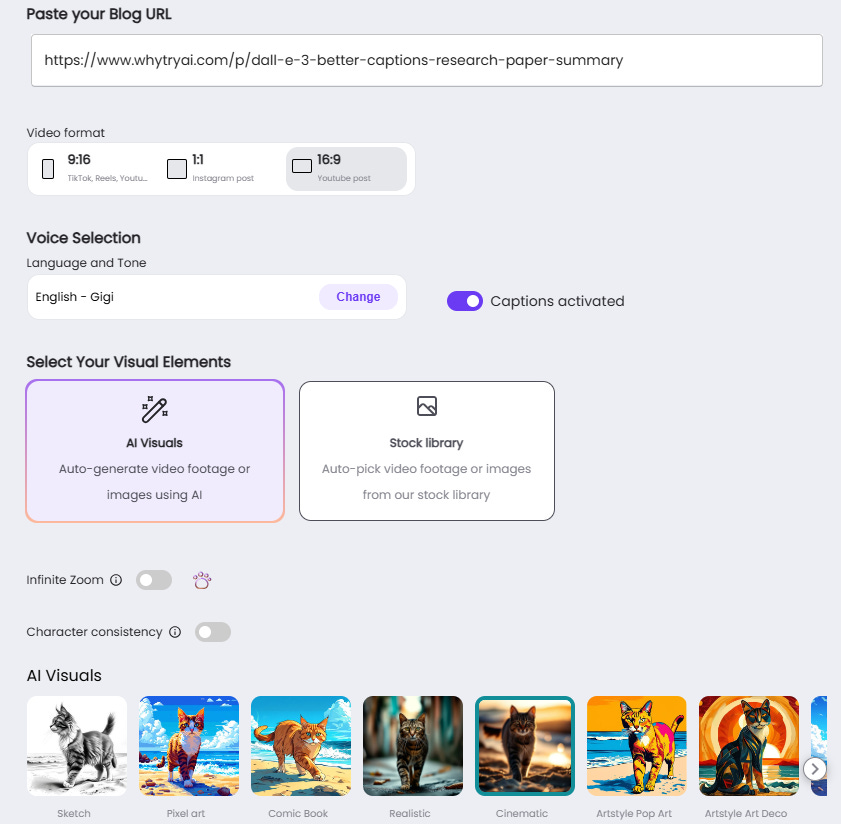Click the Stock library image icon
Screen dimensions: 841x824
coord(426,406)
